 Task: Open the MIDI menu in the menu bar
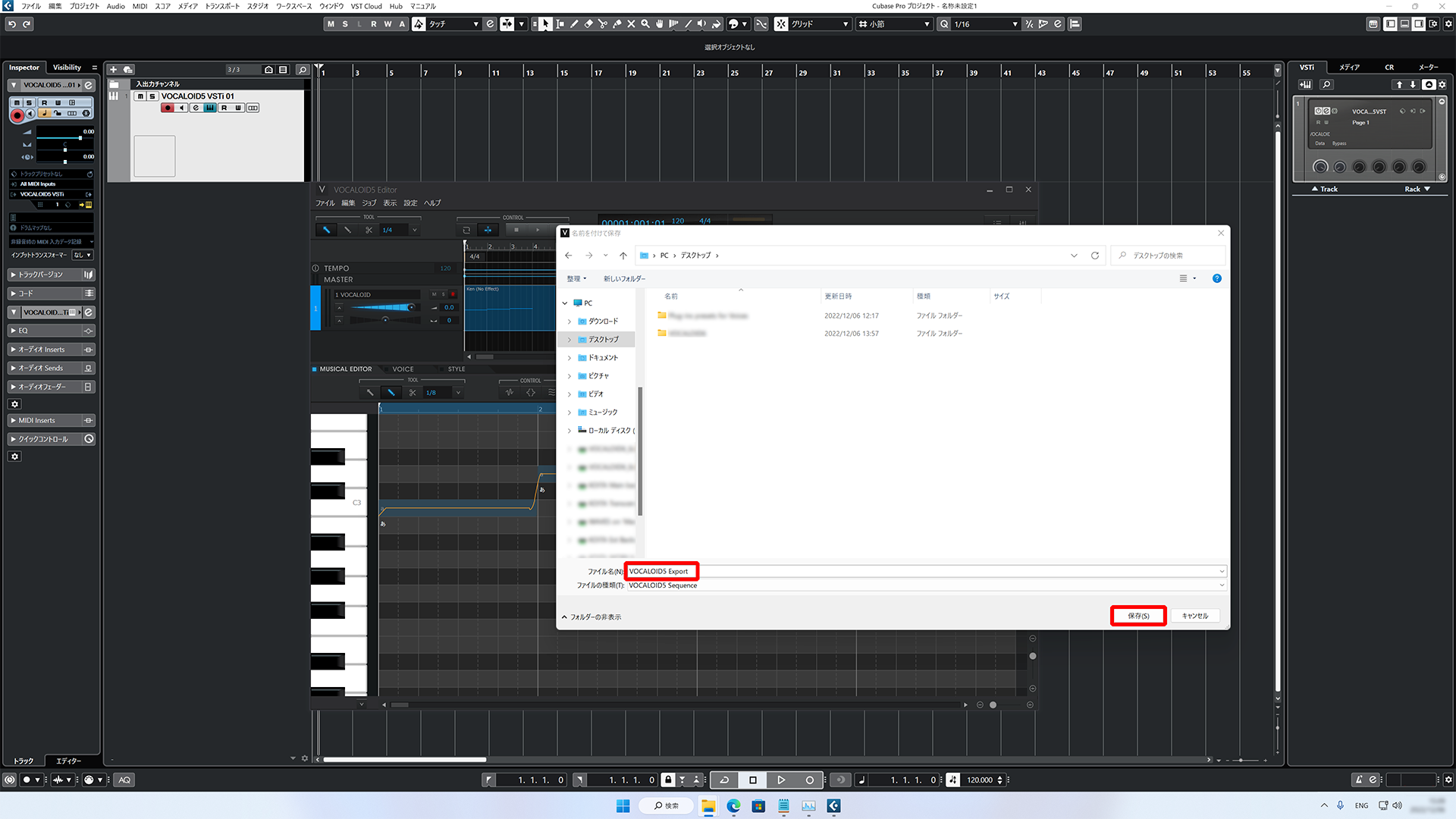point(140,6)
